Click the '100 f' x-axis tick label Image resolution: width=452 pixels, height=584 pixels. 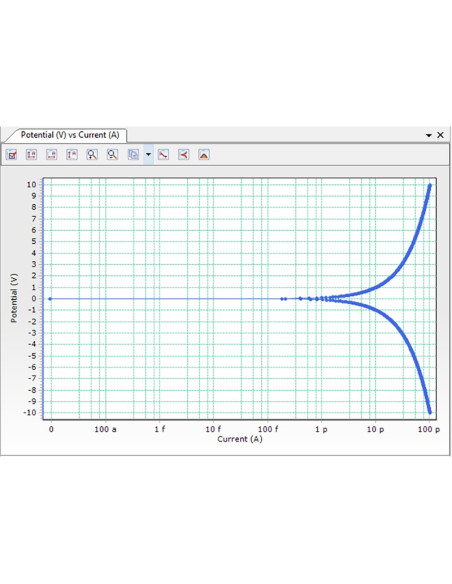268,429
